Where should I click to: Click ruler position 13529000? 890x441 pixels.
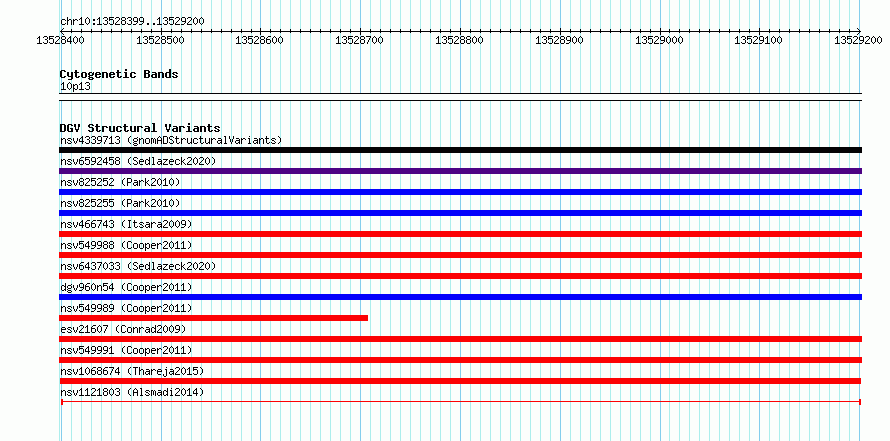661,40
